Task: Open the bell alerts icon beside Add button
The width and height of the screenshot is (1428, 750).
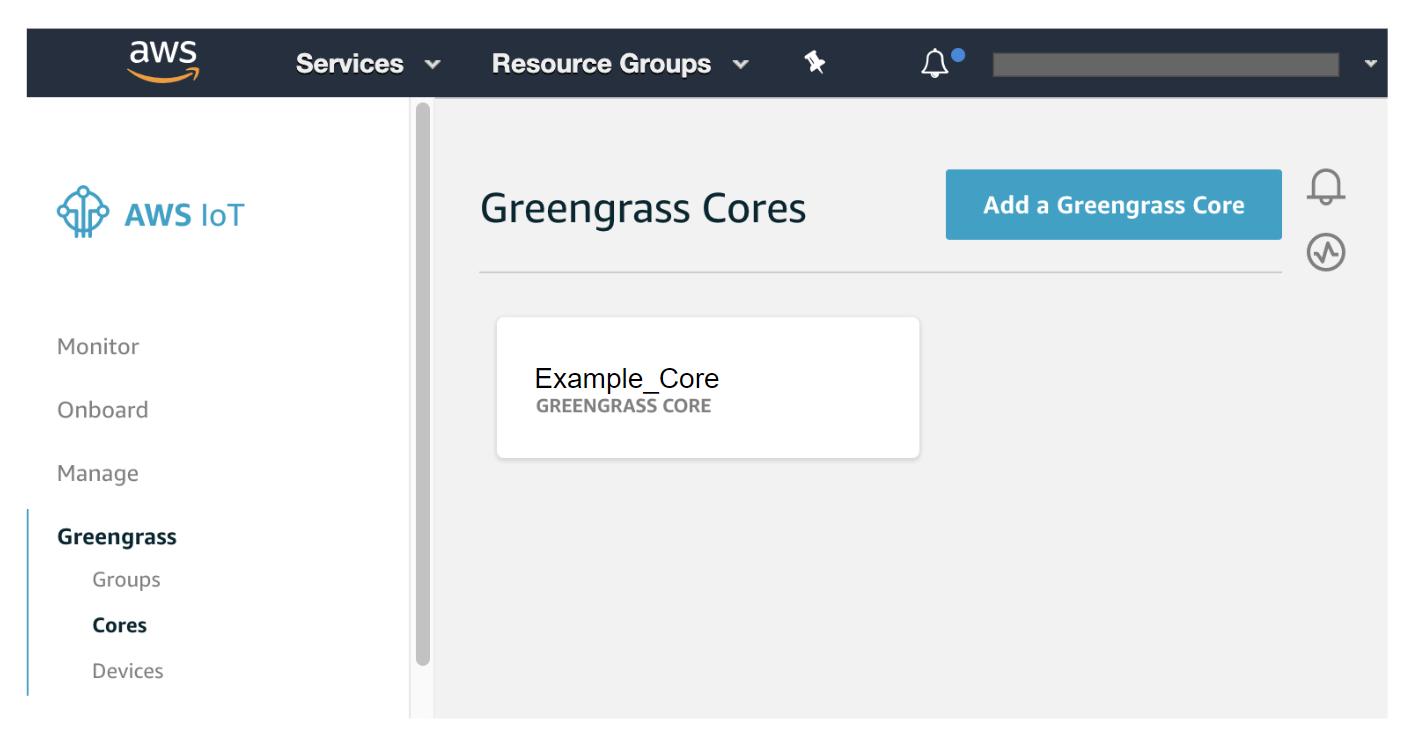Action: pyautogui.click(x=1326, y=187)
